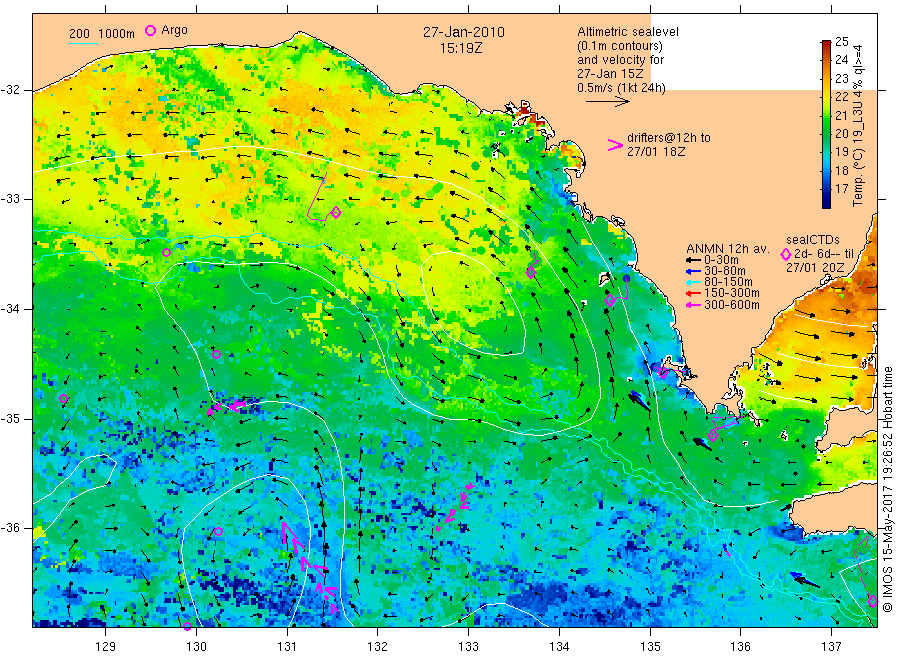
Task: Click the 0.5m/s (1kt 24h) label
Action: [622, 88]
